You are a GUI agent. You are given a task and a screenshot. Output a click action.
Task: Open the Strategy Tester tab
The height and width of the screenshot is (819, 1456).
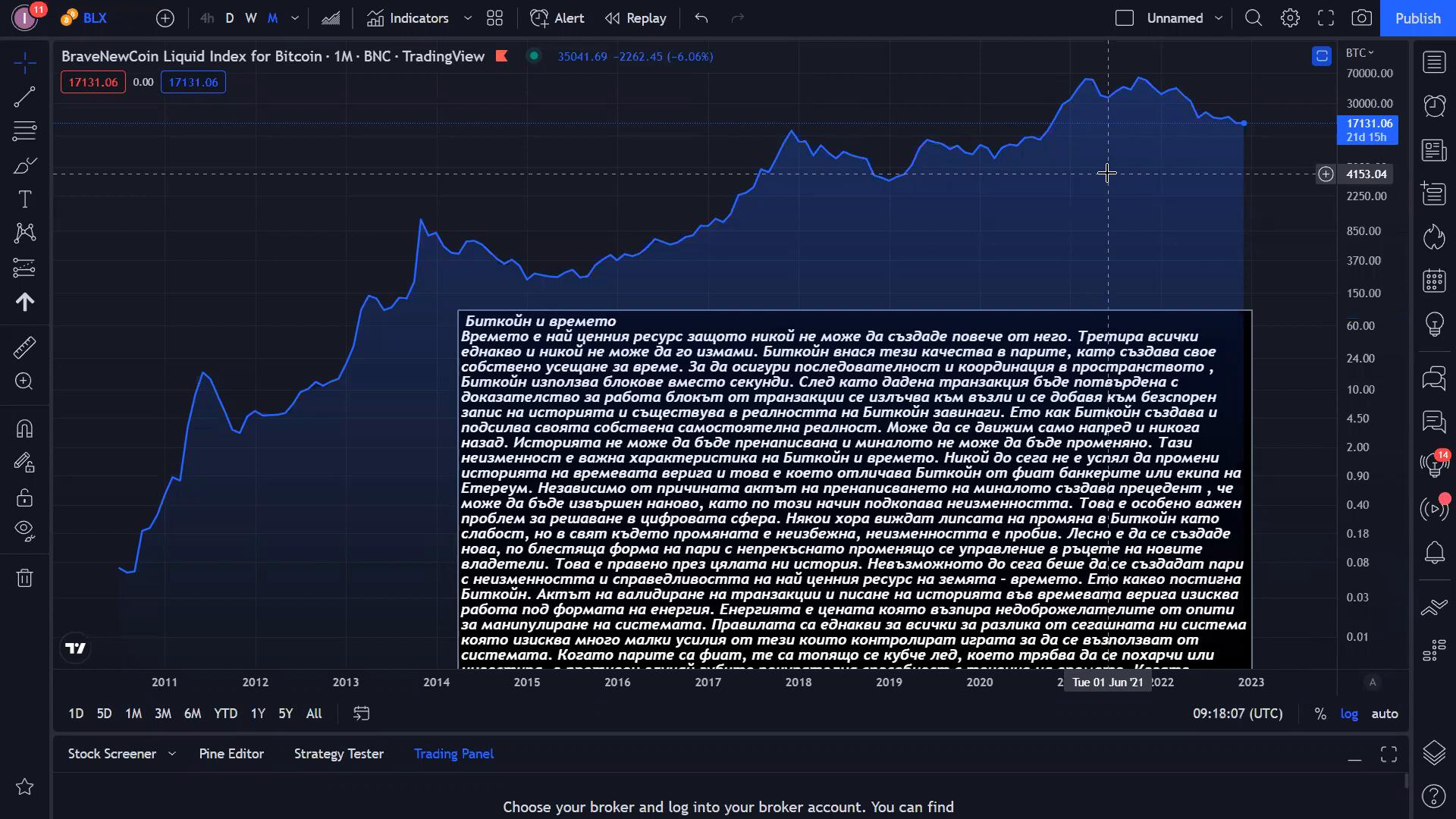coord(338,754)
